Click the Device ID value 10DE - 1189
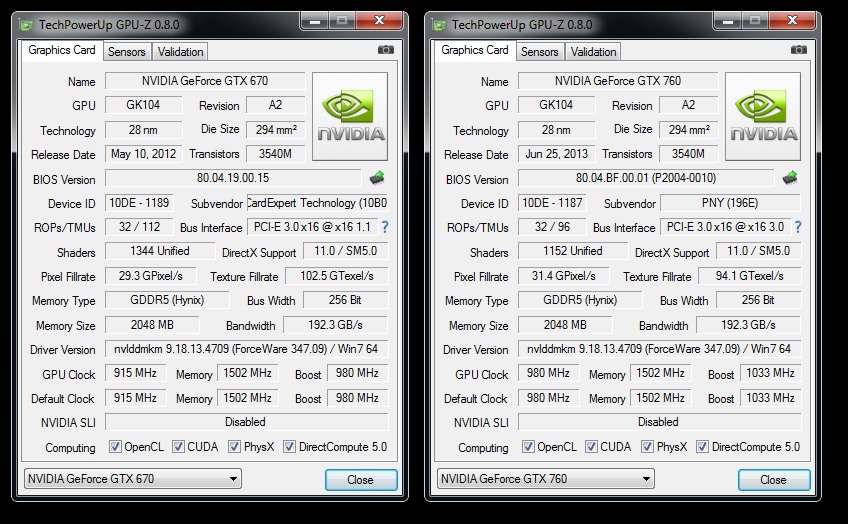 [x=139, y=203]
